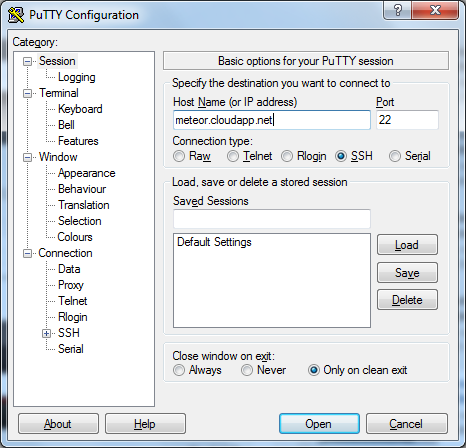Open Serial settings in category tree
The width and height of the screenshot is (466, 448).
click(71, 349)
